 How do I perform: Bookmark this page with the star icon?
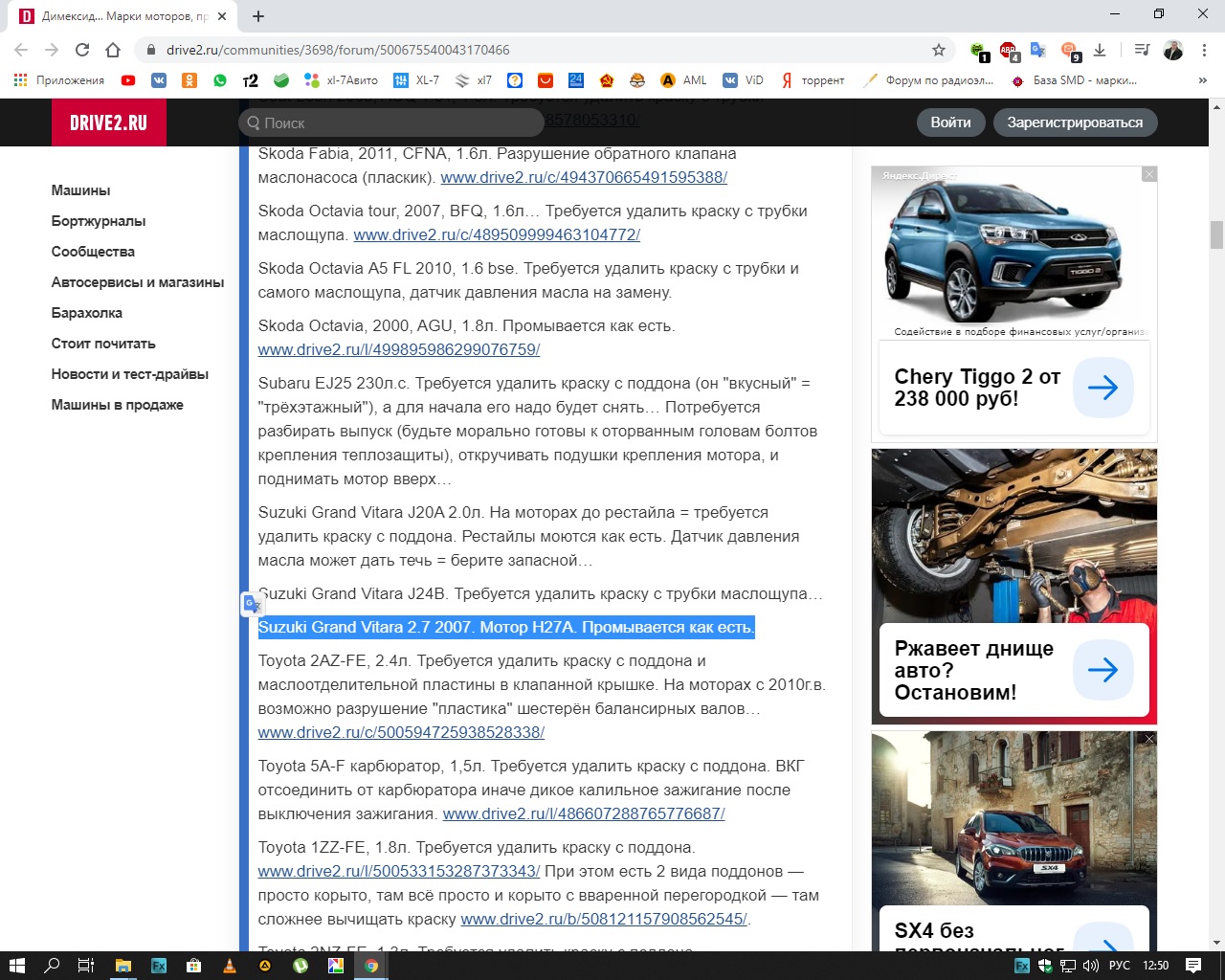(x=939, y=50)
